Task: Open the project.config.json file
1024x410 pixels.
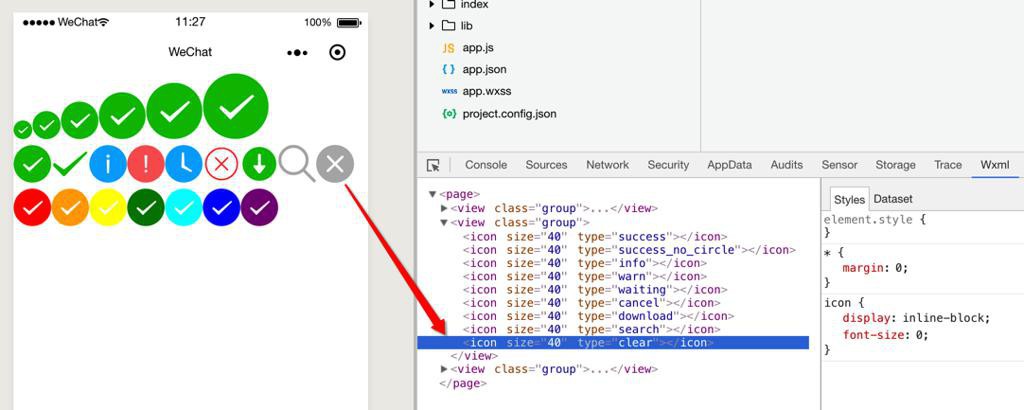Action: 509,114
